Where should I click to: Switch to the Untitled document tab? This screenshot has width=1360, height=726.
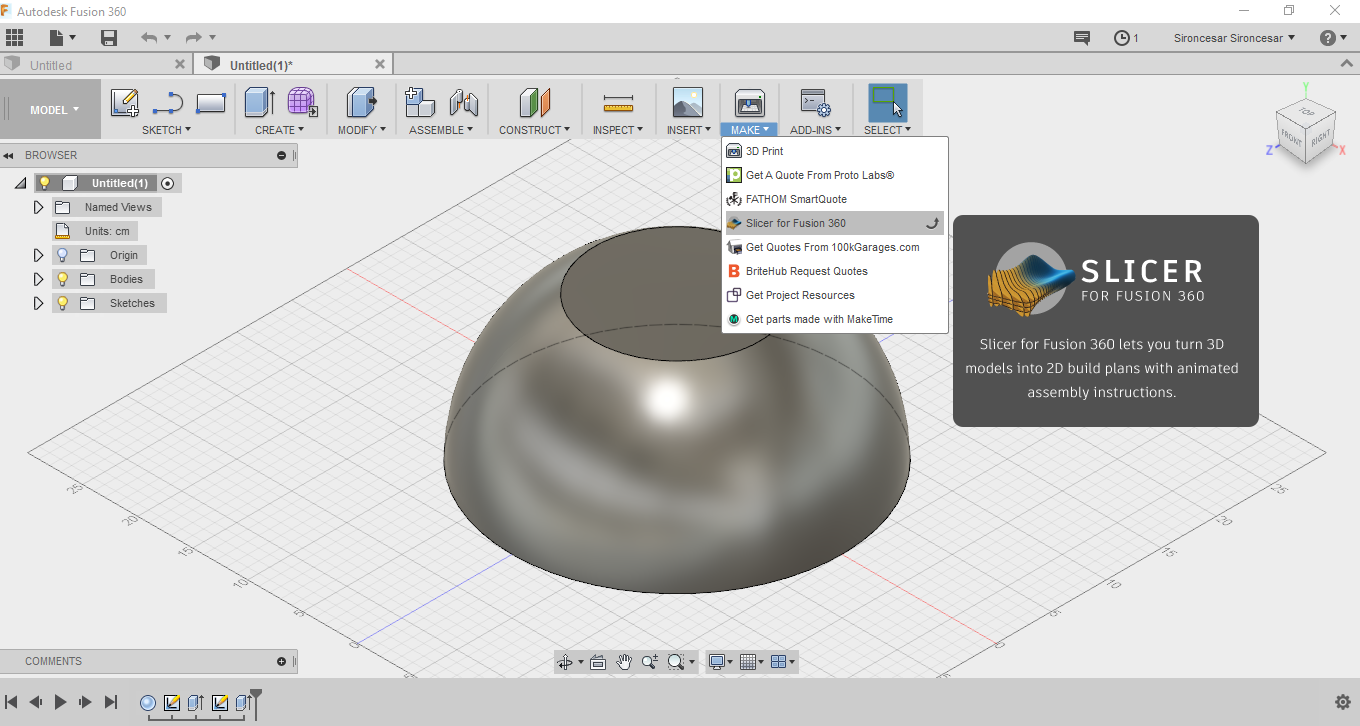click(95, 65)
